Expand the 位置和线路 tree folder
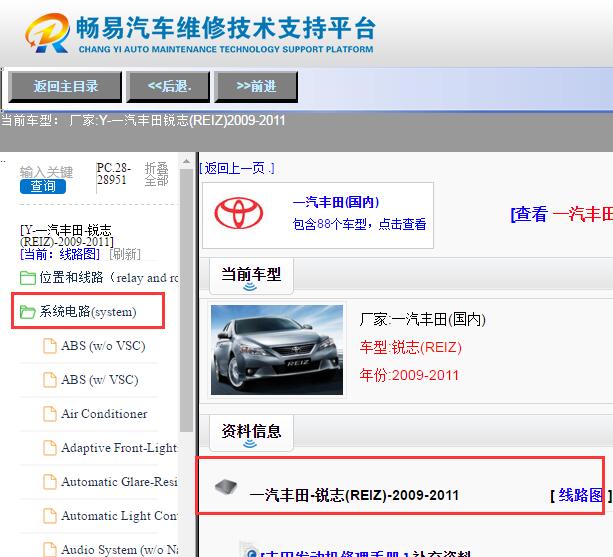Image resolution: width=613 pixels, height=557 pixels. (x=109, y=278)
